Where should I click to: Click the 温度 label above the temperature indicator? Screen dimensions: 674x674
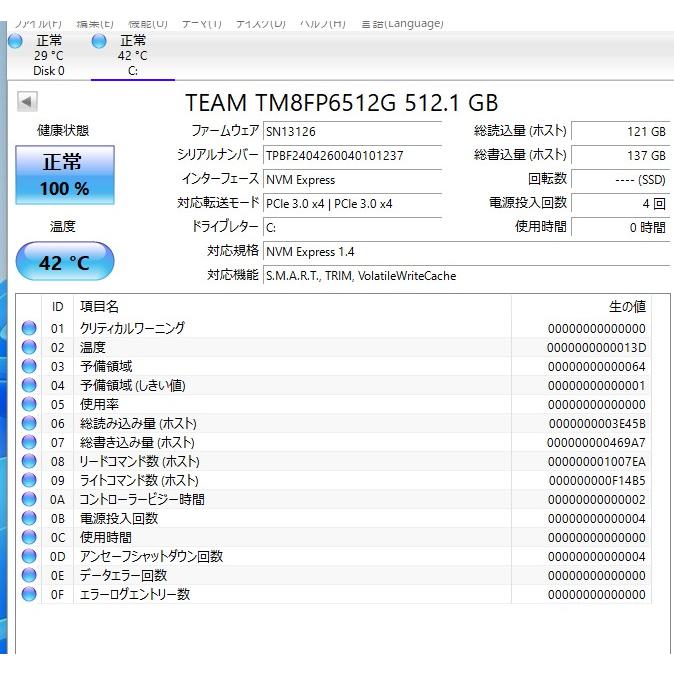(x=63, y=226)
